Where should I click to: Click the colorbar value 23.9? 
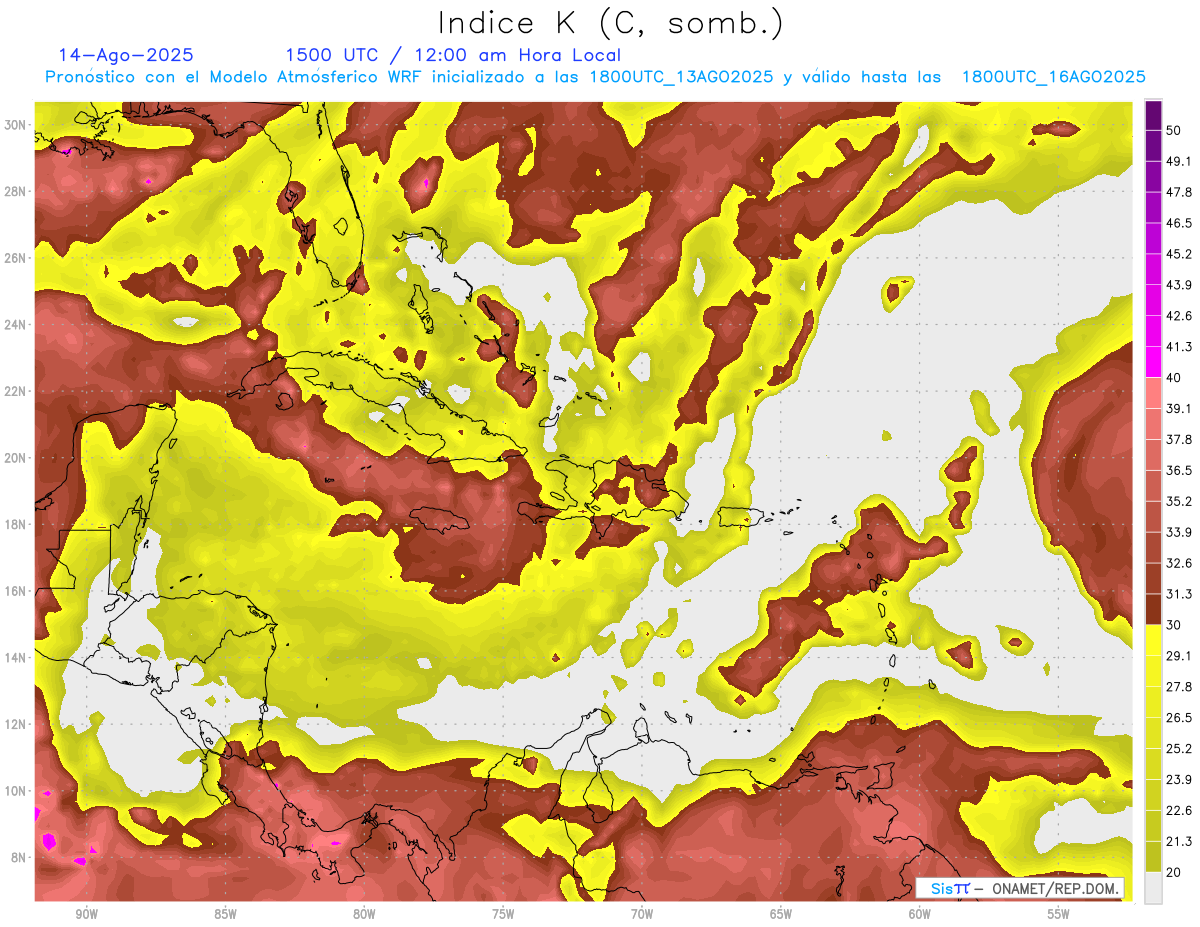pyautogui.click(x=1178, y=779)
